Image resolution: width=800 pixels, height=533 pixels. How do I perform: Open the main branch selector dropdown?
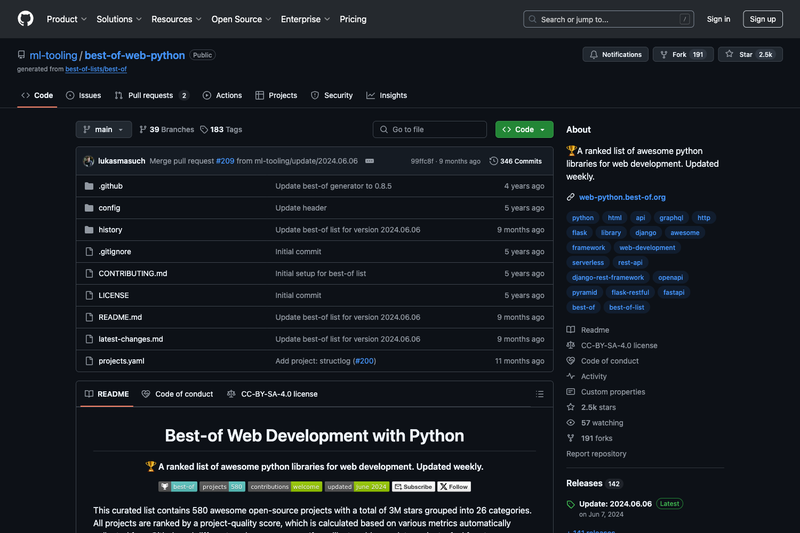104,130
